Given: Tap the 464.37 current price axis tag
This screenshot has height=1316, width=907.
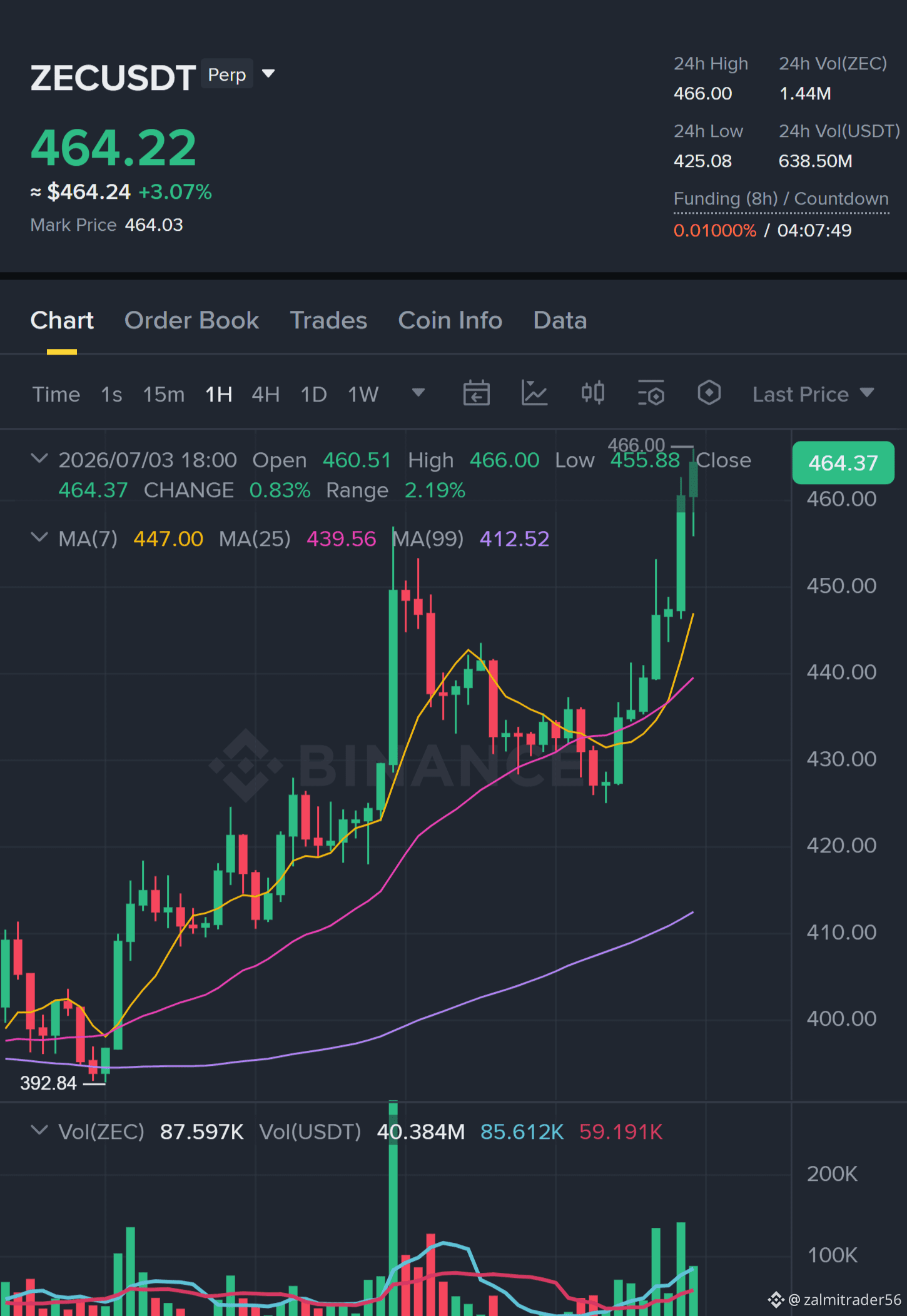Looking at the screenshot, I should [x=843, y=463].
